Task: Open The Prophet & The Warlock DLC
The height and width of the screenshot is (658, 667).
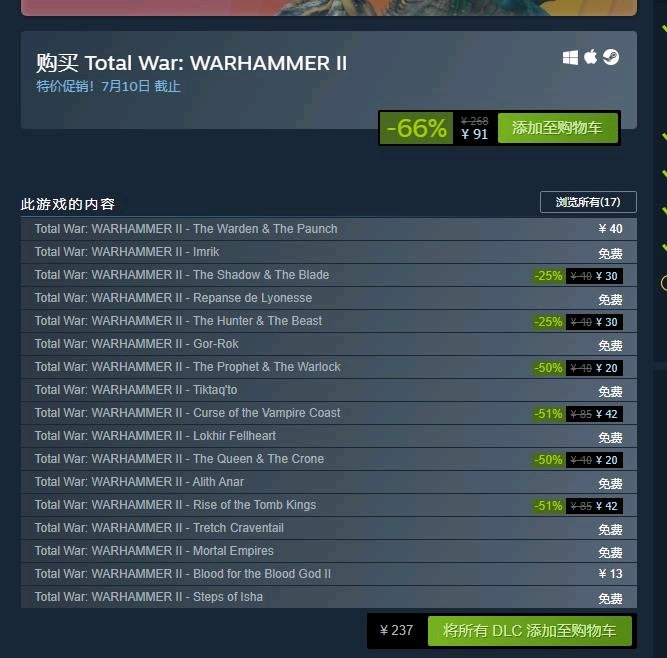Action: click(329, 367)
